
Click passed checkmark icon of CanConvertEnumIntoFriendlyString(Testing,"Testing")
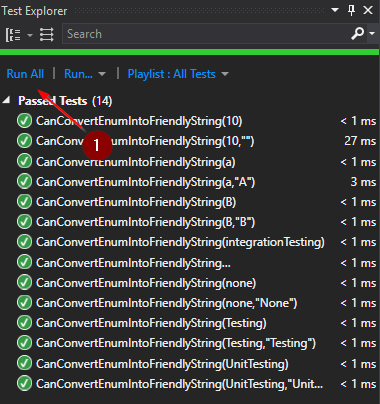(x=24, y=343)
